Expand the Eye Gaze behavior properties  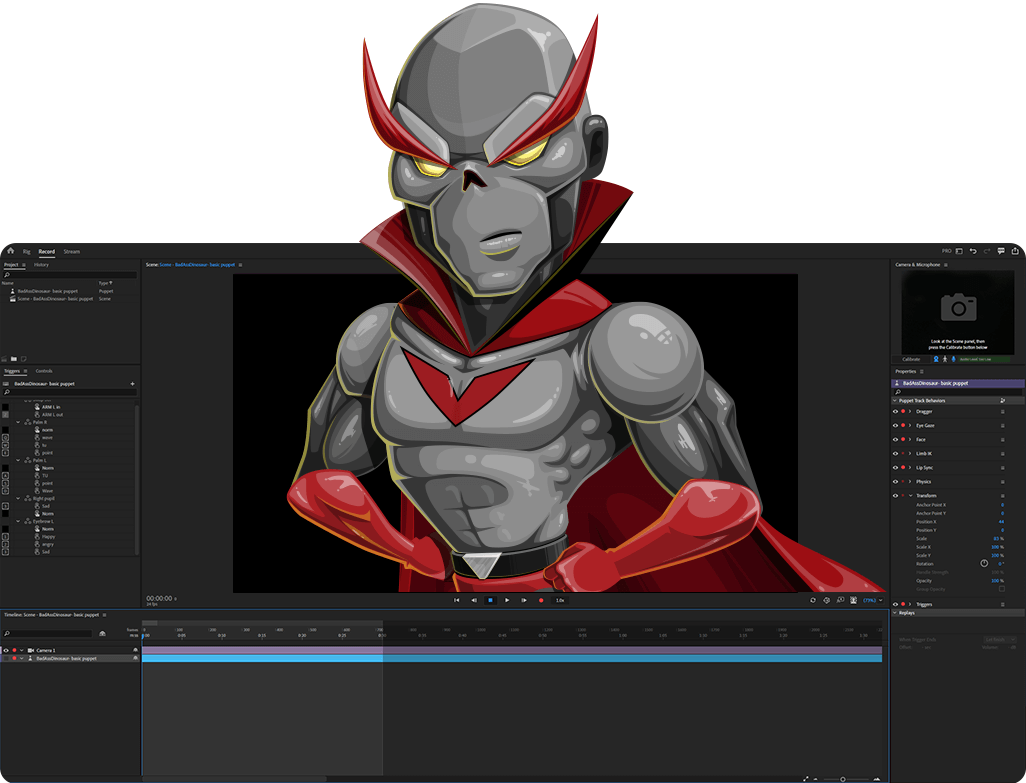click(x=910, y=425)
